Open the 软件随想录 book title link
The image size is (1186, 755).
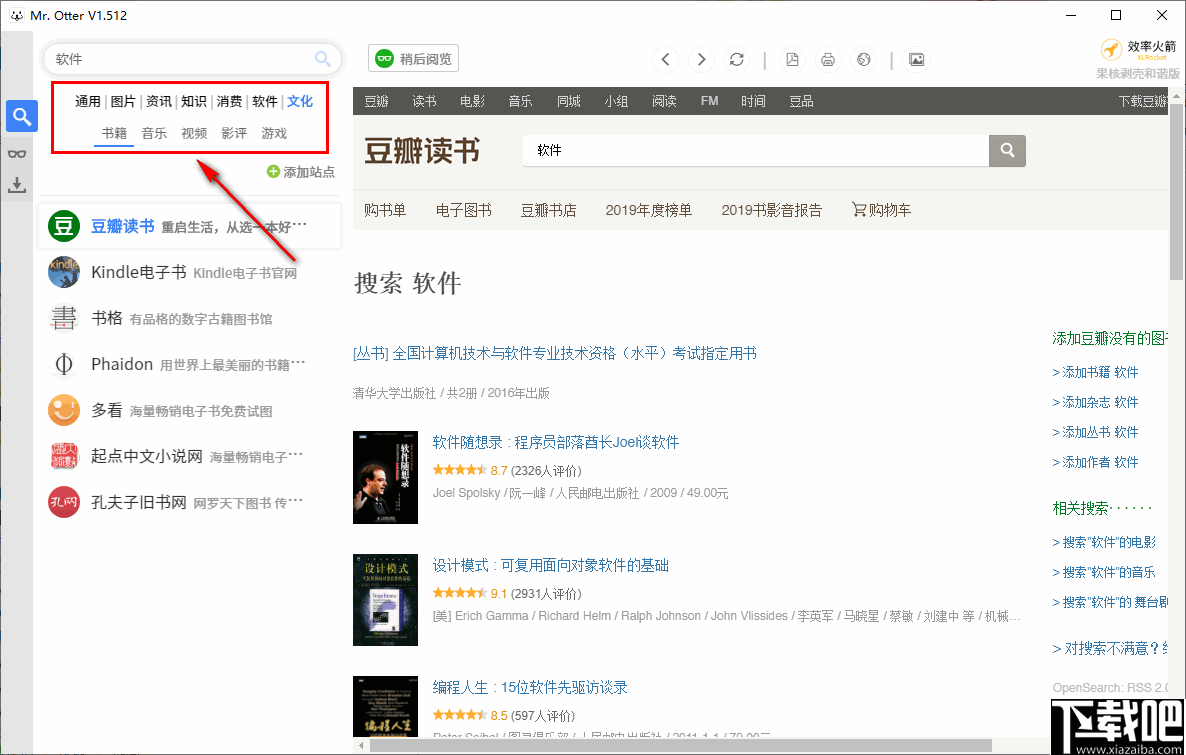pos(556,442)
